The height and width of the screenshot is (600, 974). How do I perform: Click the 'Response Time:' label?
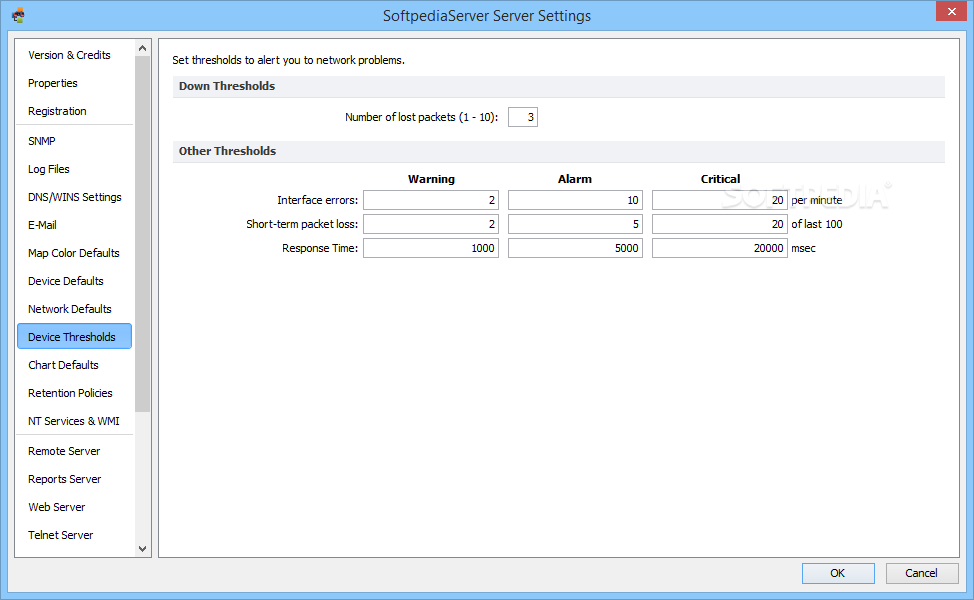[x=320, y=248]
